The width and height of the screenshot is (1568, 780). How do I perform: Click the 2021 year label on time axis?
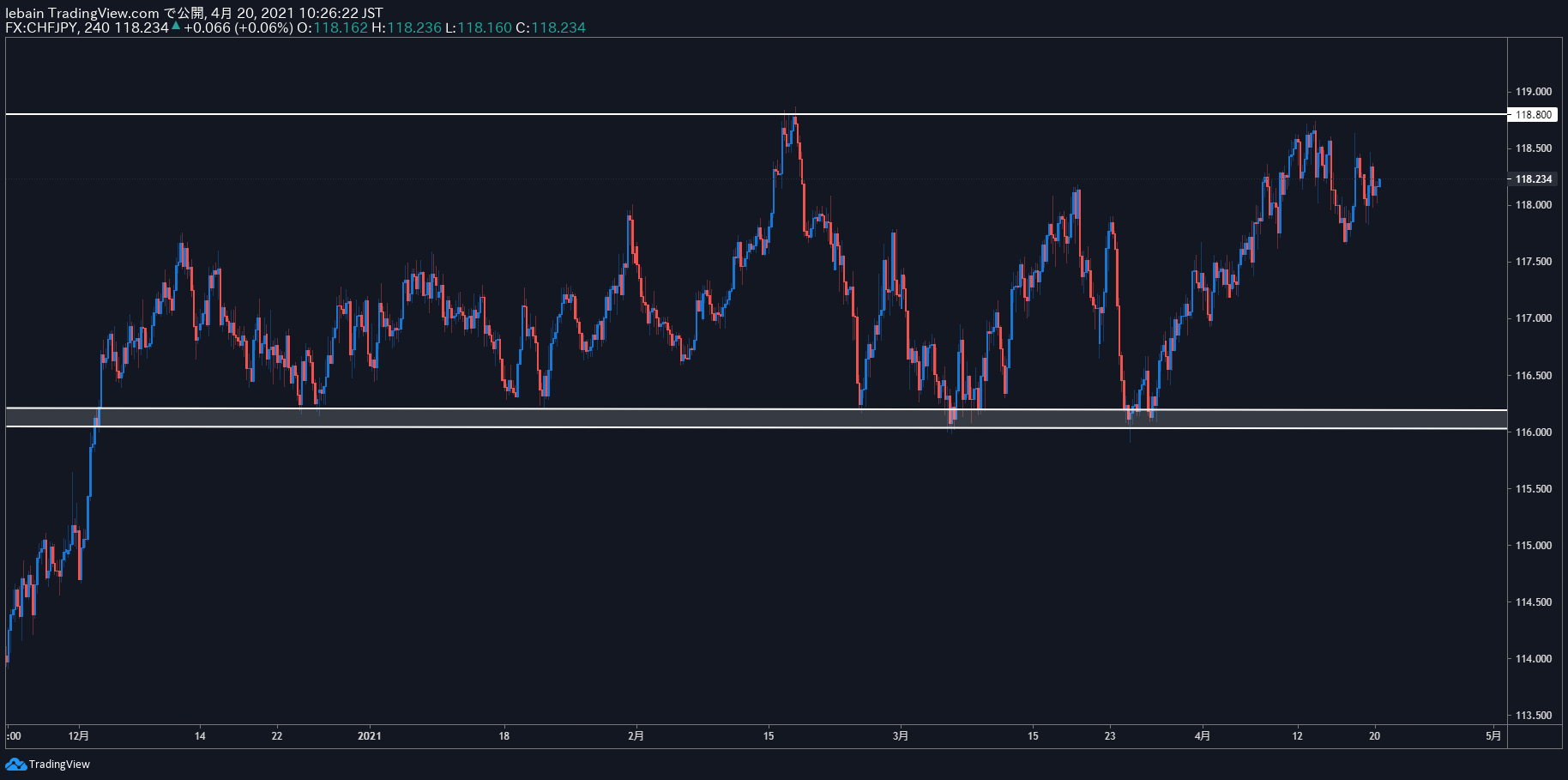[x=369, y=735]
